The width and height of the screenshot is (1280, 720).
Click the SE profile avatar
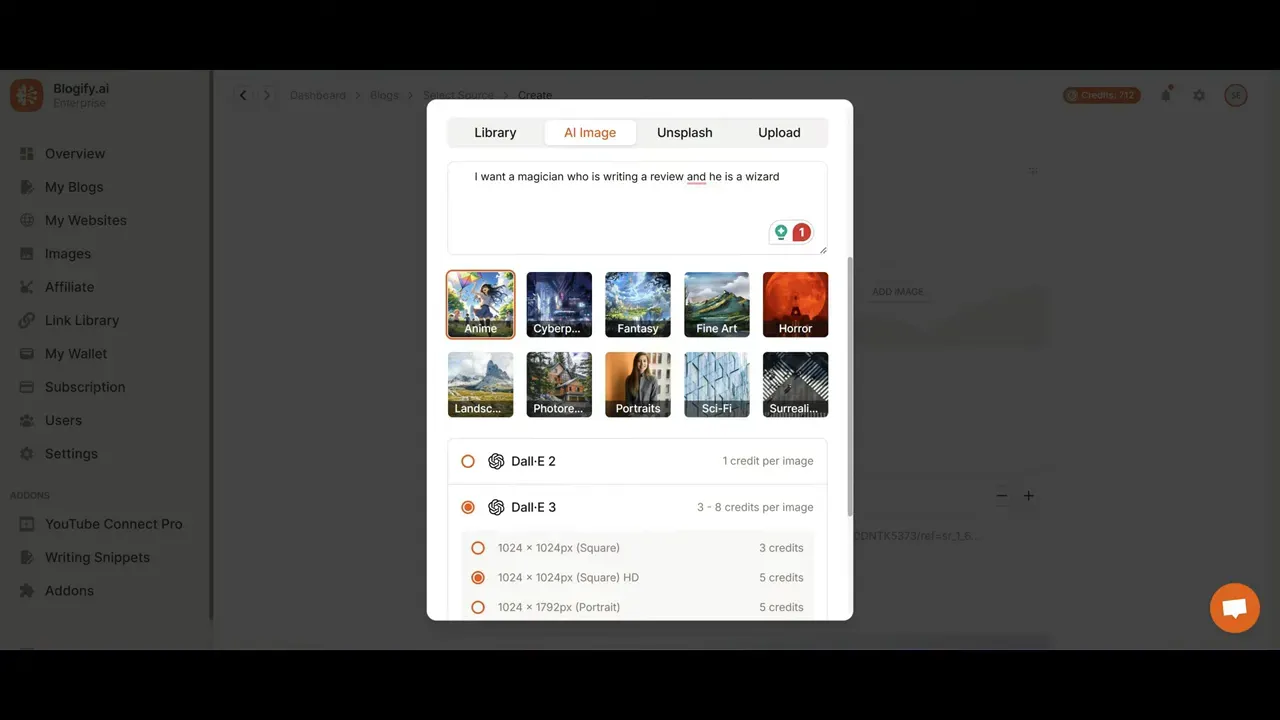coord(1236,95)
